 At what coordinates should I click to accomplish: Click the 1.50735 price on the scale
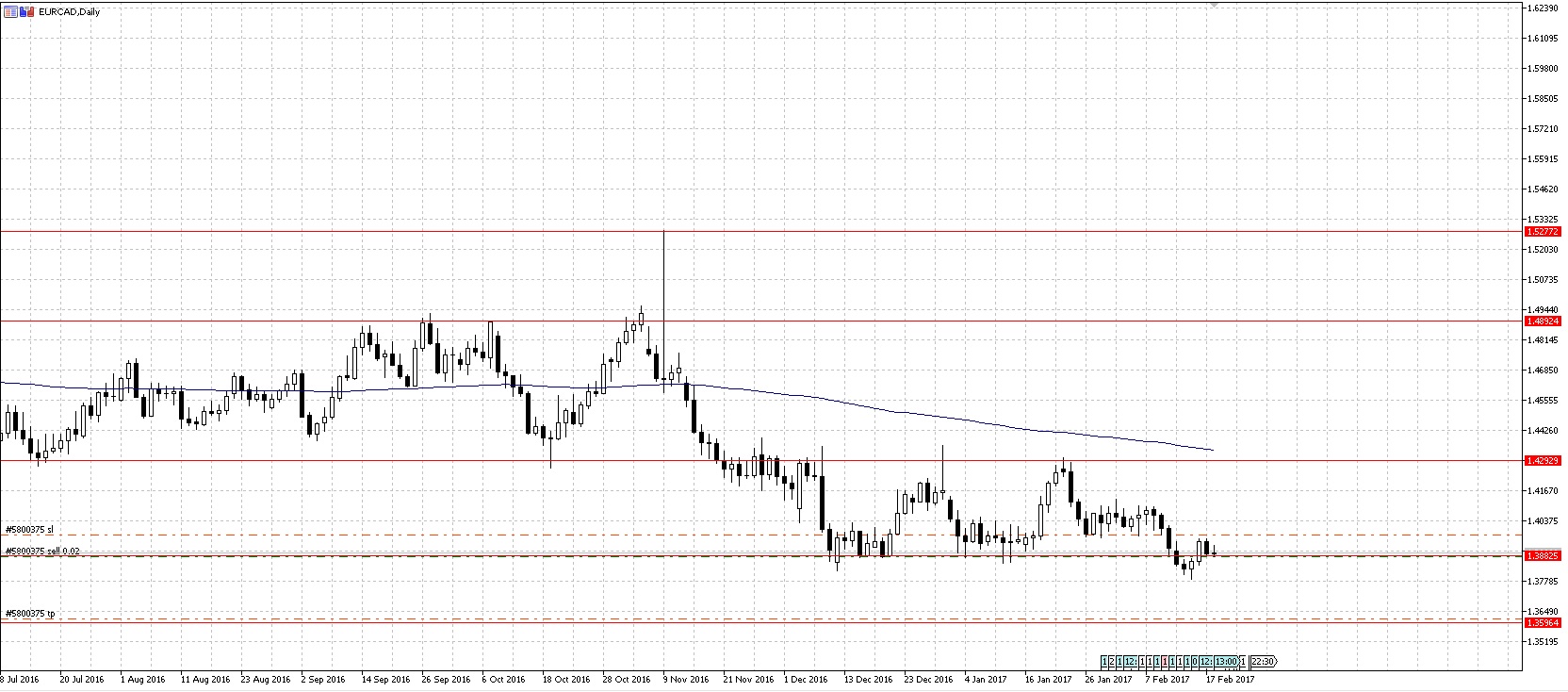[1543, 279]
